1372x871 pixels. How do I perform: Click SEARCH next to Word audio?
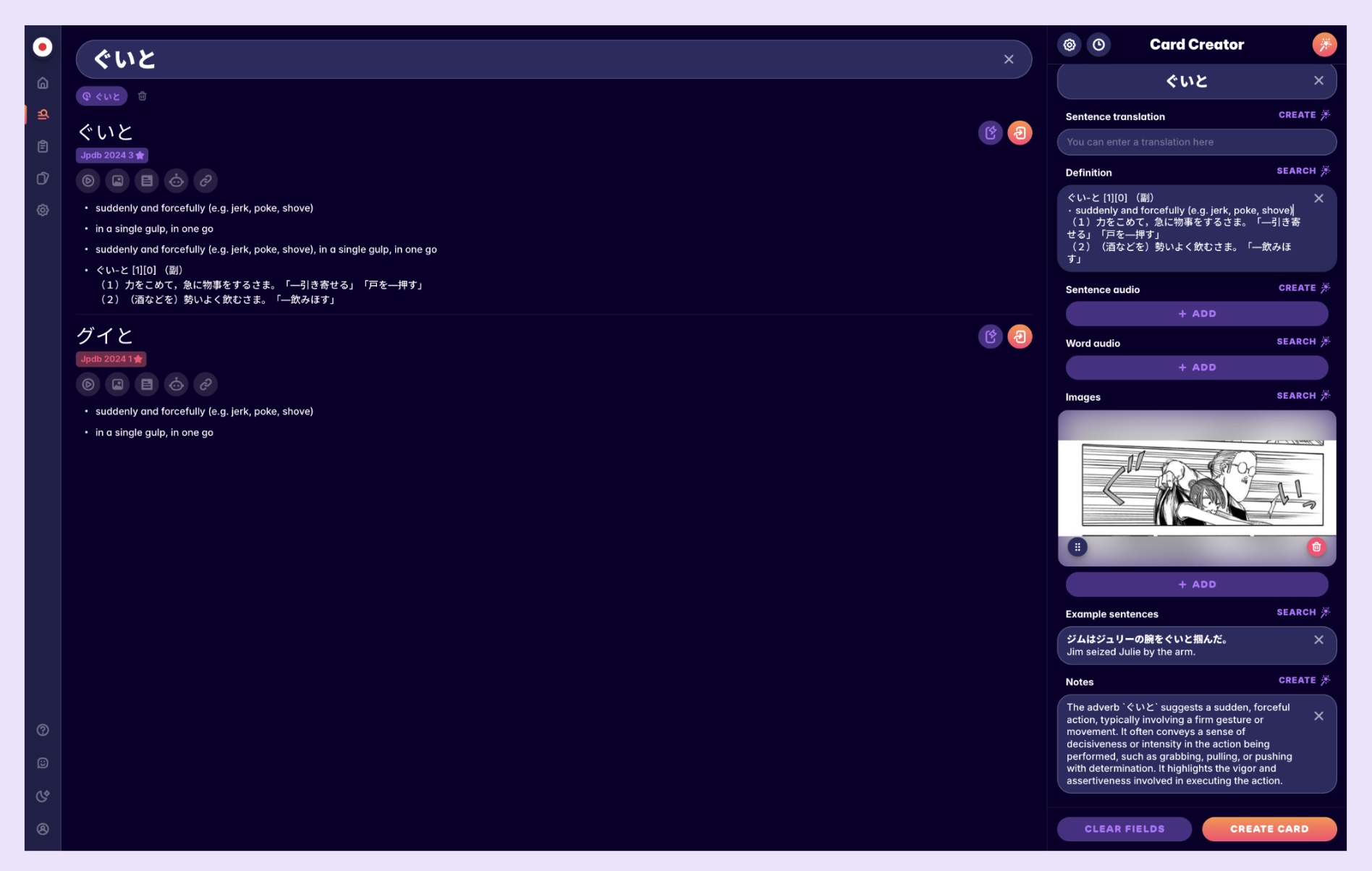[x=1303, y=341]
